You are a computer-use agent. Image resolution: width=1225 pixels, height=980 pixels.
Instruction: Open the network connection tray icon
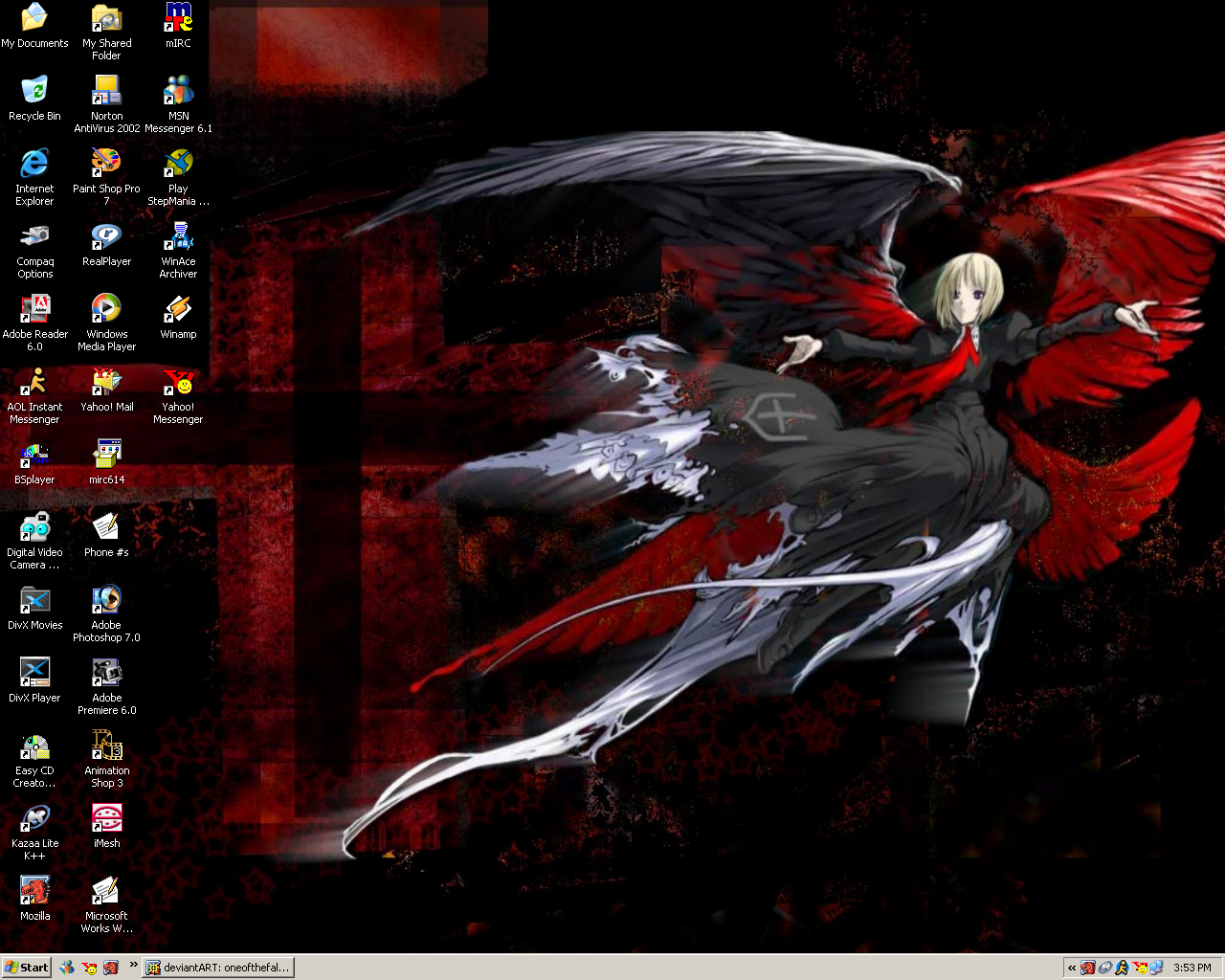[1156, 968]
